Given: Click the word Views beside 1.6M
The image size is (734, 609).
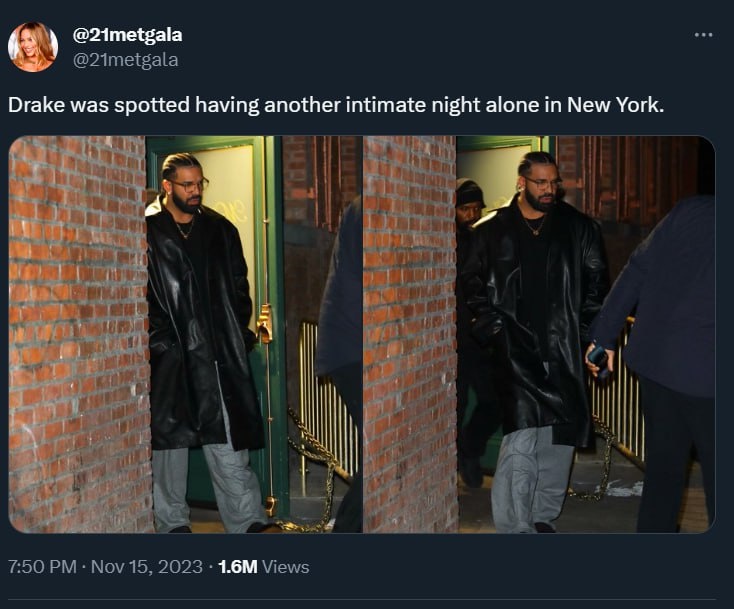Looking at the screenshot, I should point(286,567).
